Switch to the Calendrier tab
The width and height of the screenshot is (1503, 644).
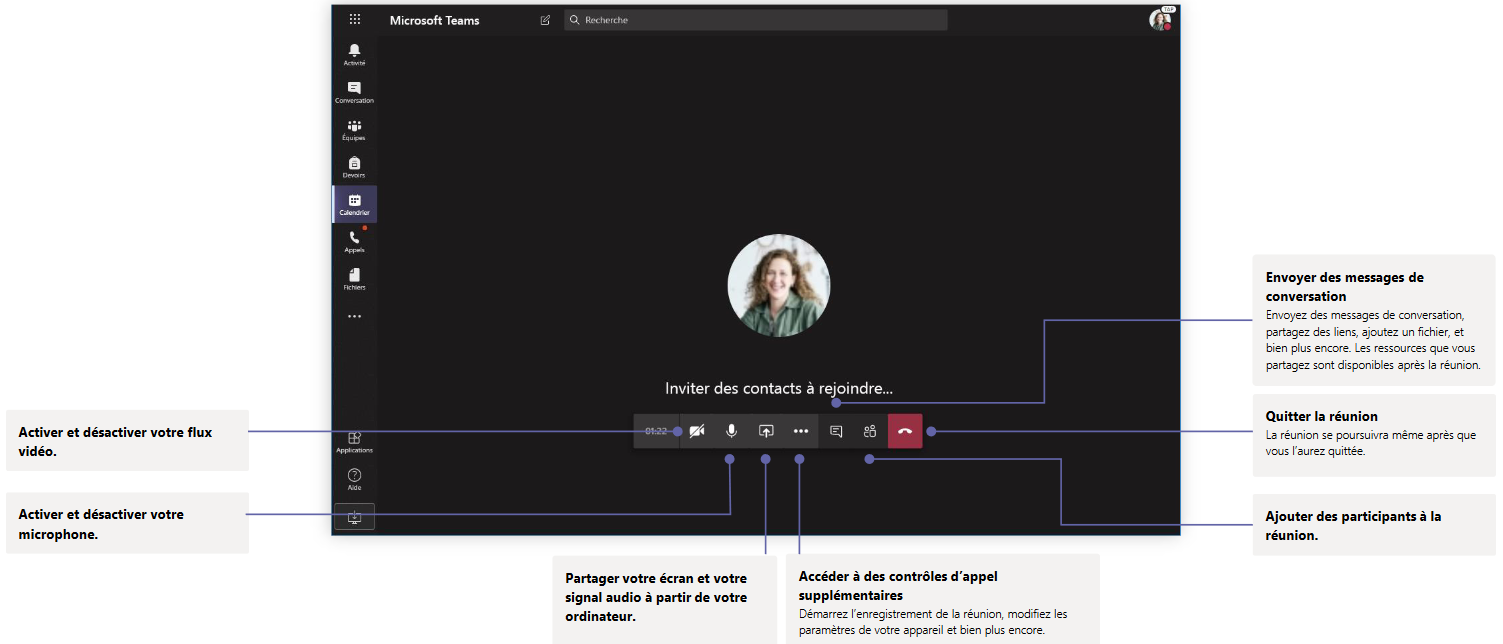tap(354, 204)
